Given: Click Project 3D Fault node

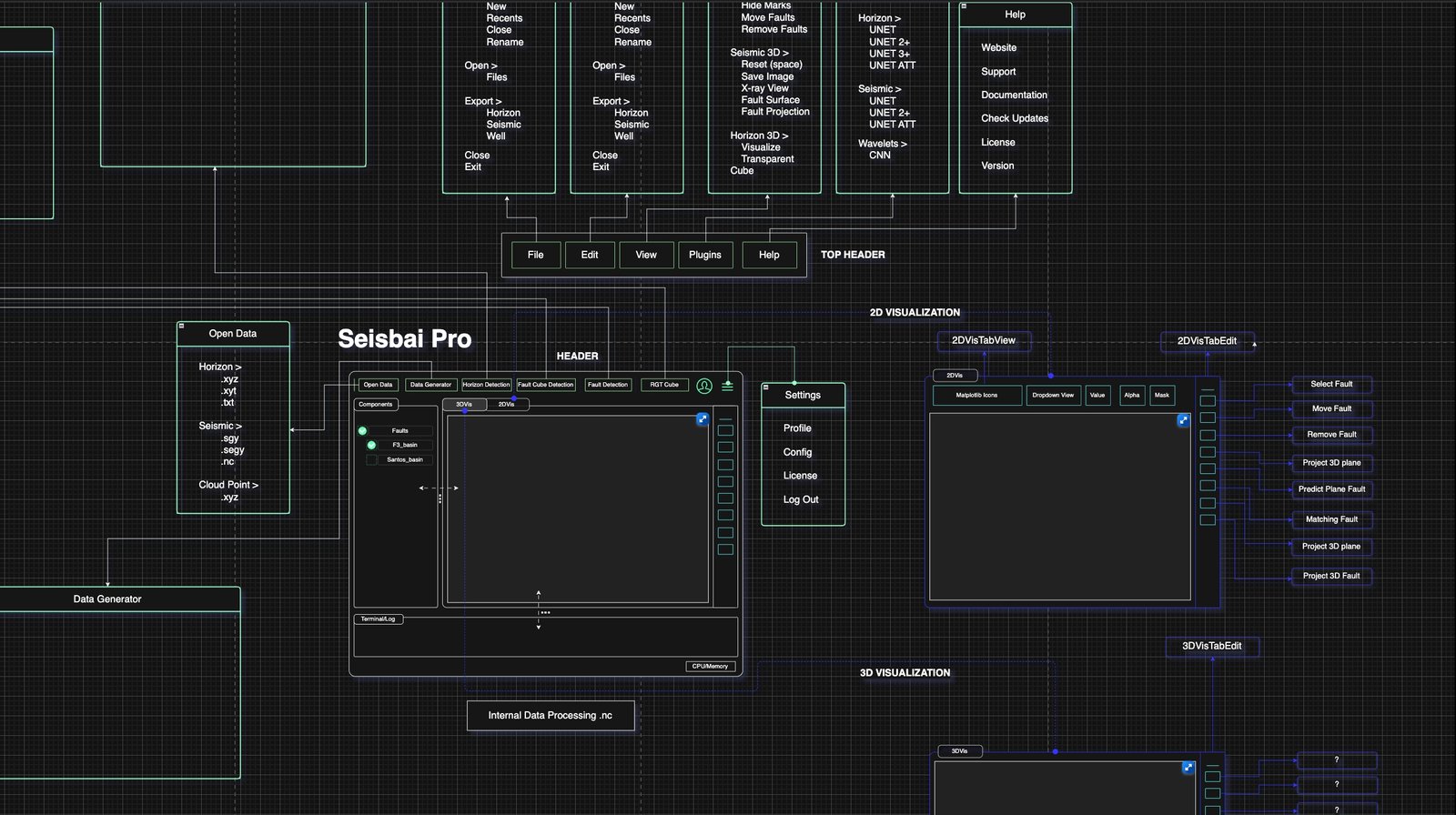Looking at the screenshot, I should (x=1331, y=576).
